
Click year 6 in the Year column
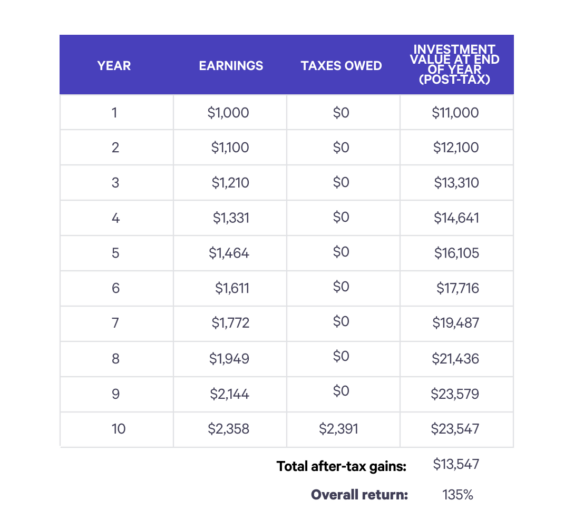click(115, 288)
